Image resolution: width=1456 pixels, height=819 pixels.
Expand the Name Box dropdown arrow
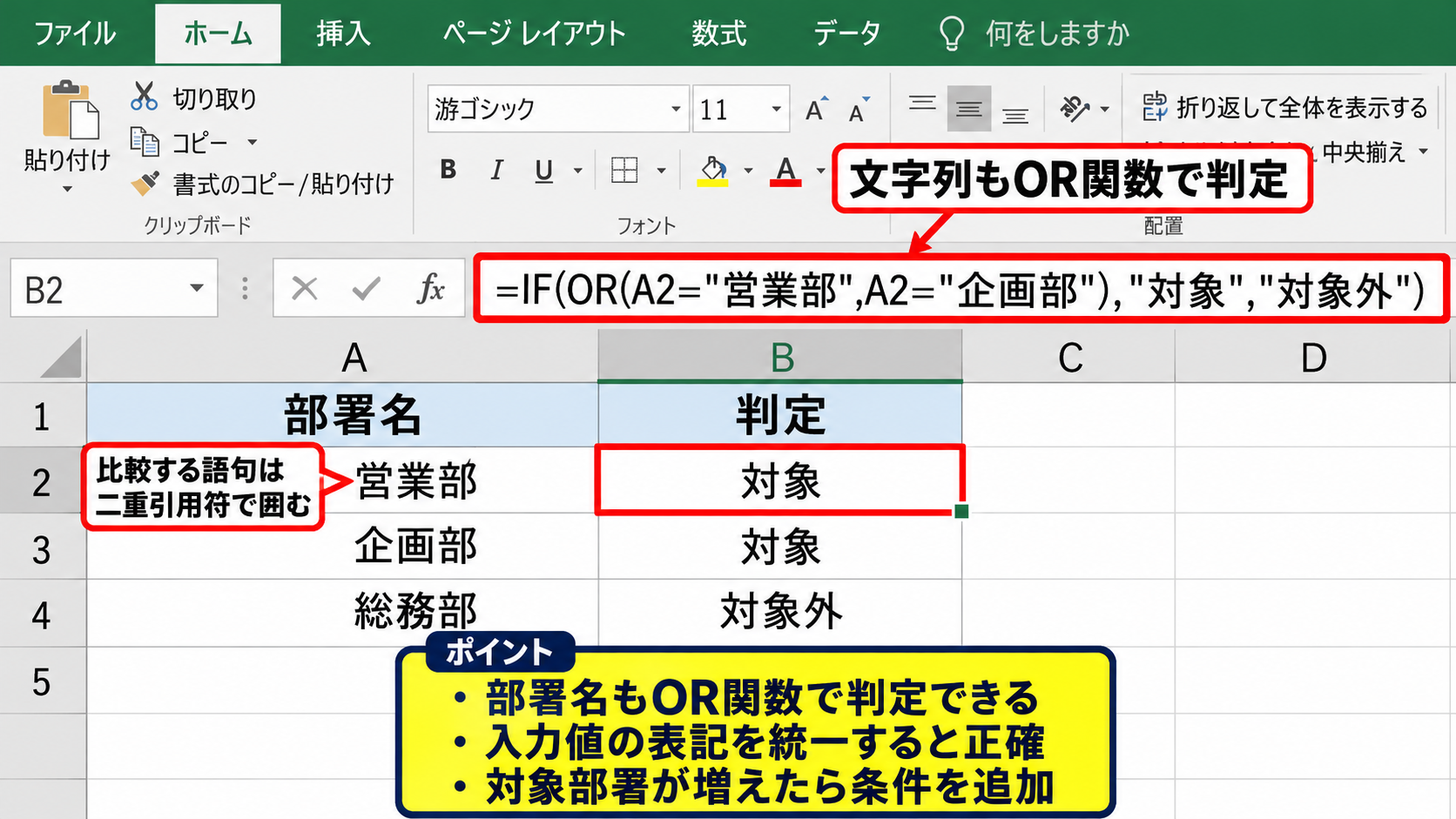[x=197, y=288]
